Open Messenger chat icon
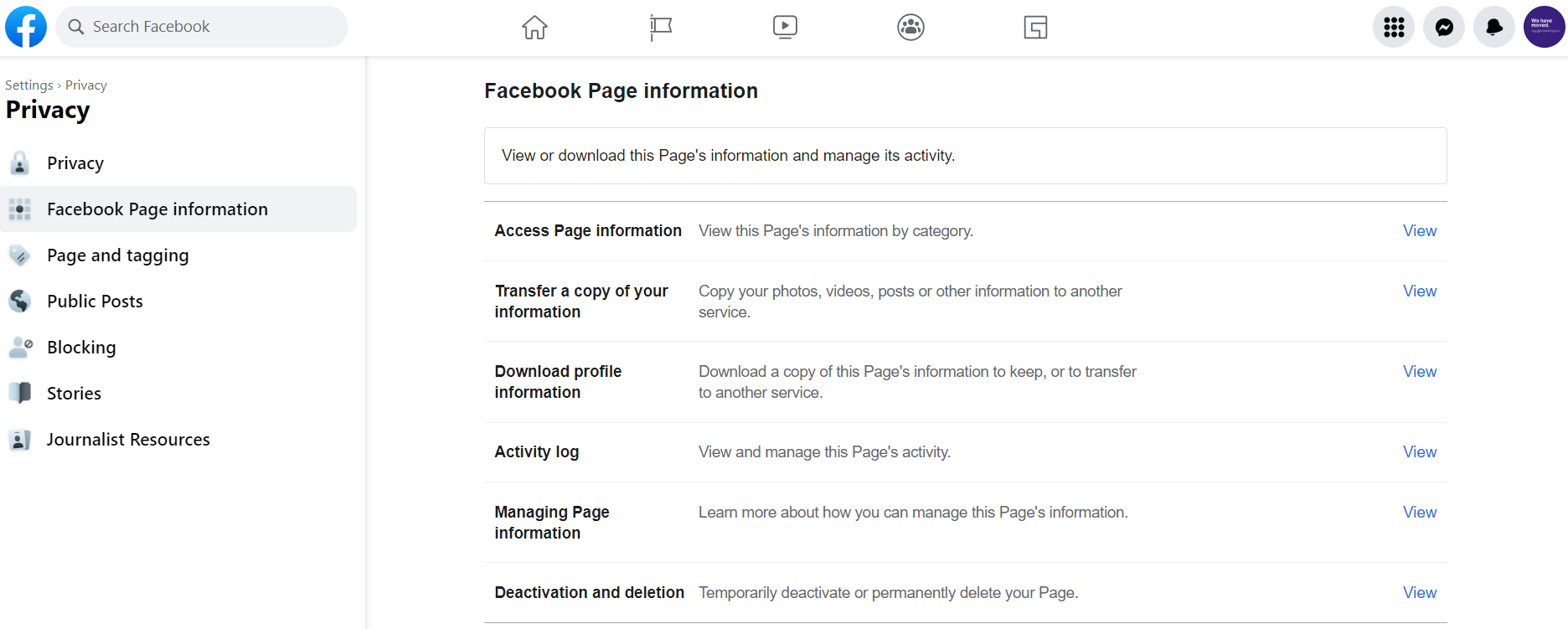This screenshot has height=629, width=1568. [x=1444, y=28]
